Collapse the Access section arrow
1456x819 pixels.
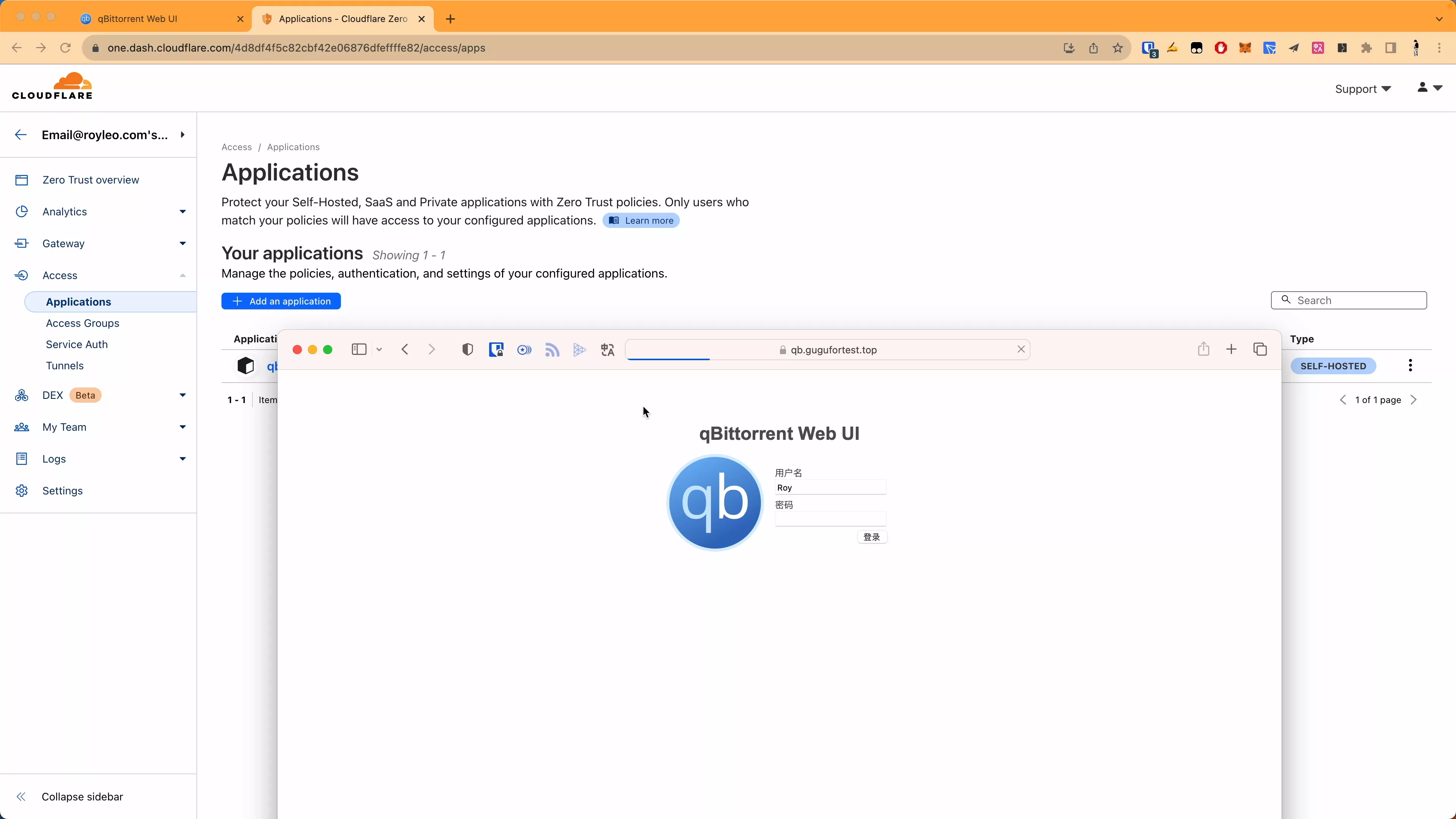pos(182,275)
